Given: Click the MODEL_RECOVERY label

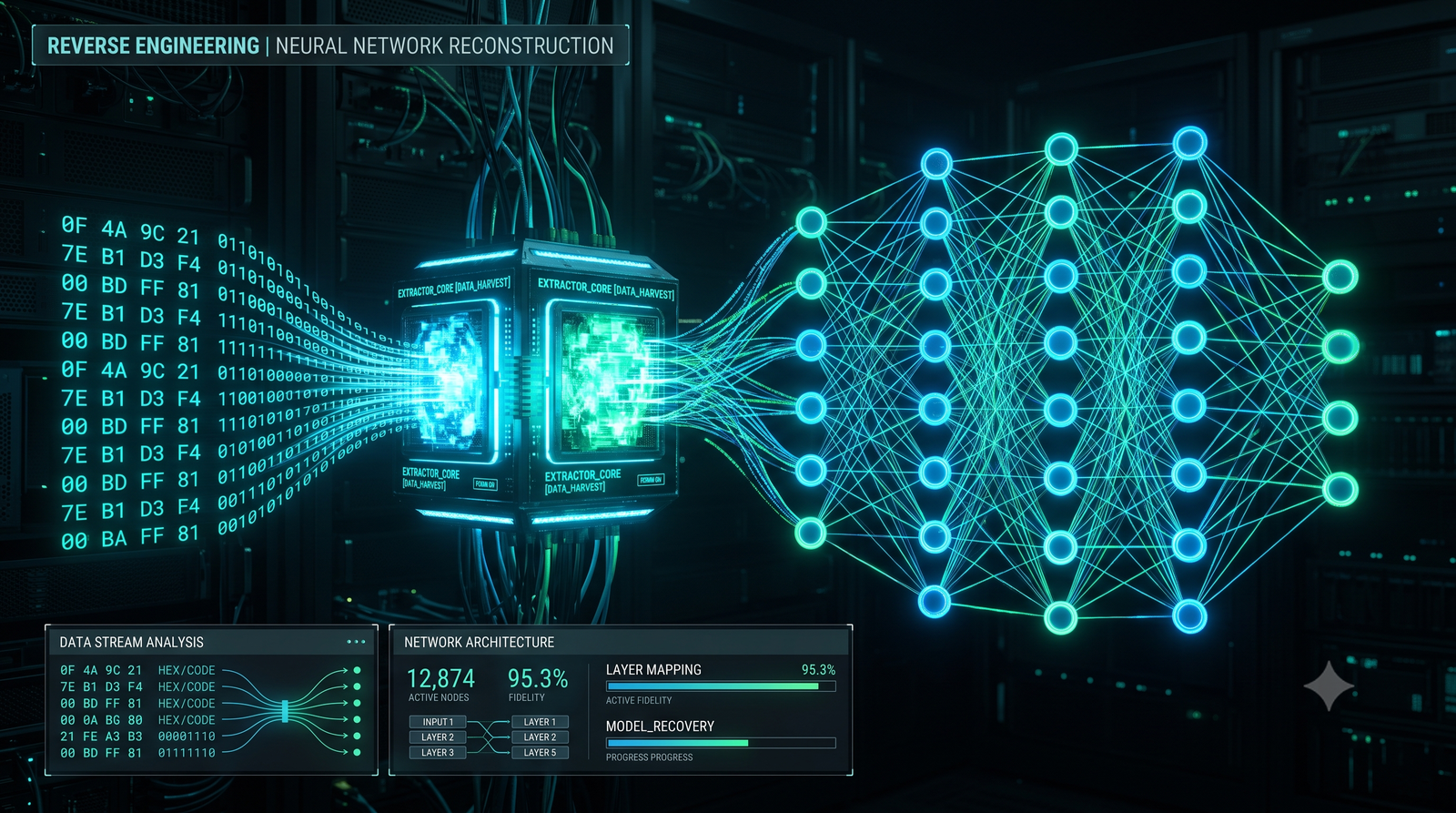Looking at the screenshot, I should pyautogui.click(x=660, y=727).
